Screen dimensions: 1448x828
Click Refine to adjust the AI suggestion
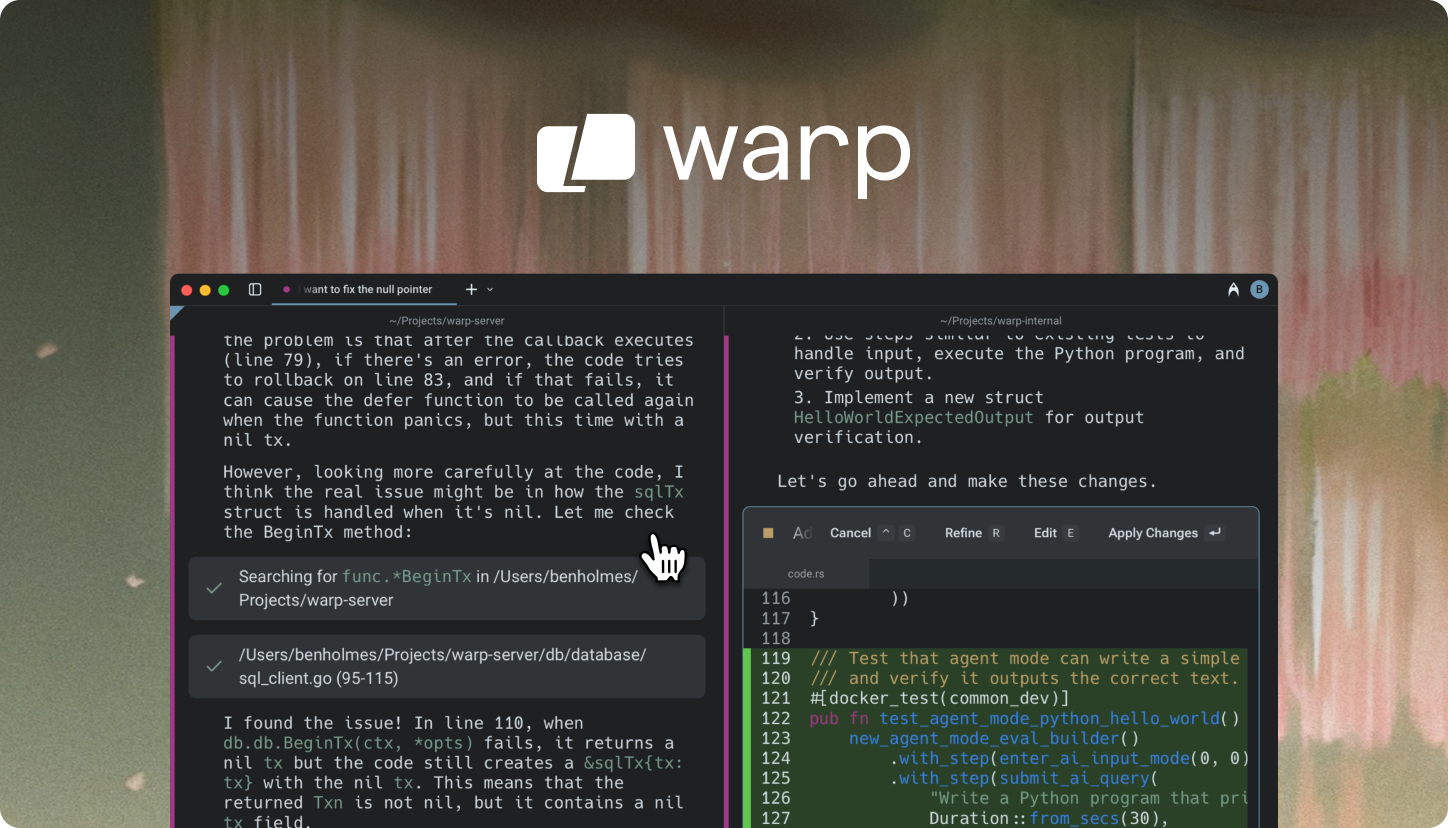(964, 533)
